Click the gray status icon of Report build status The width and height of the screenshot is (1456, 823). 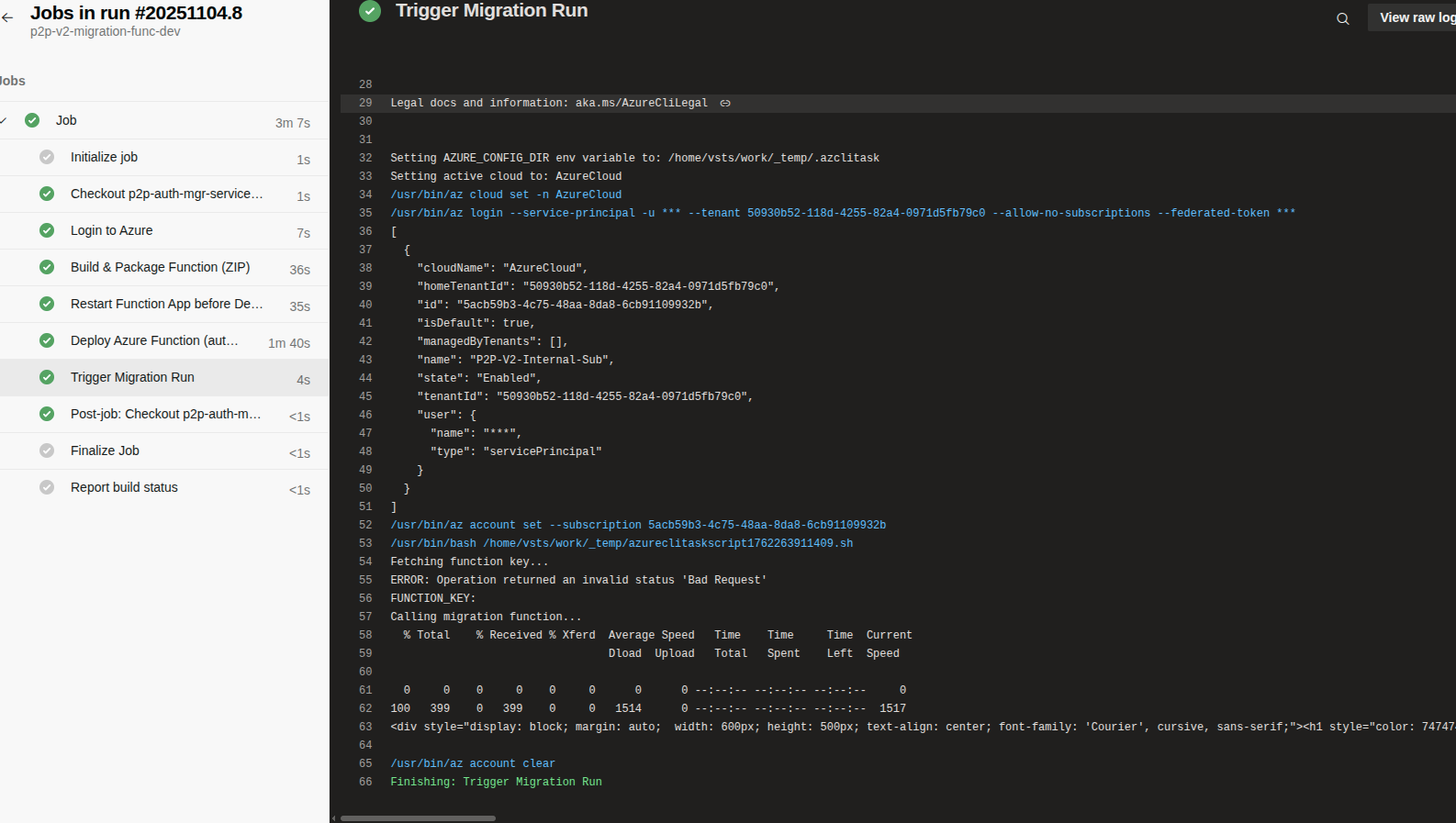point(47,487)
